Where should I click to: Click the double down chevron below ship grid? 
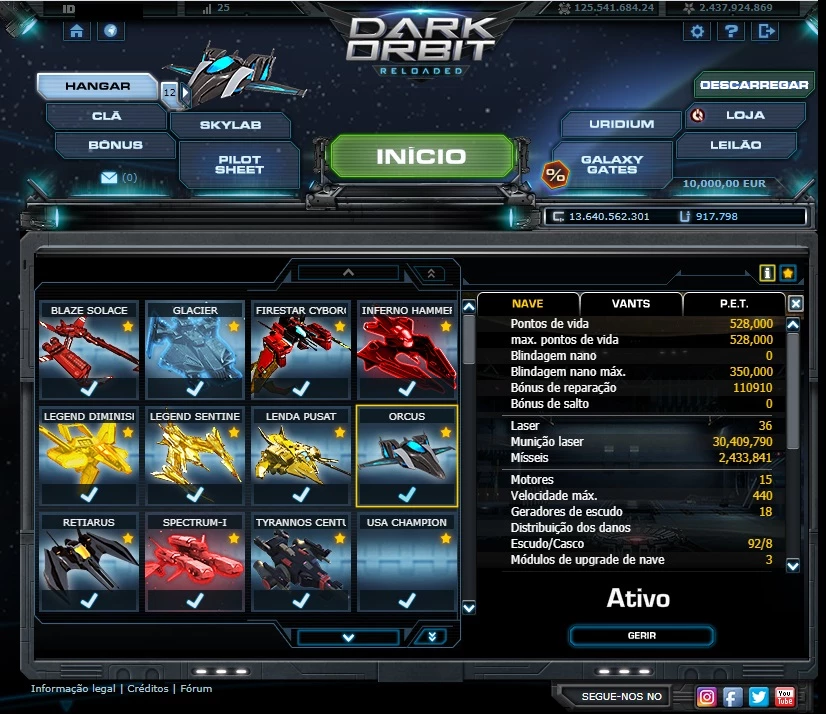pos(432,637)
